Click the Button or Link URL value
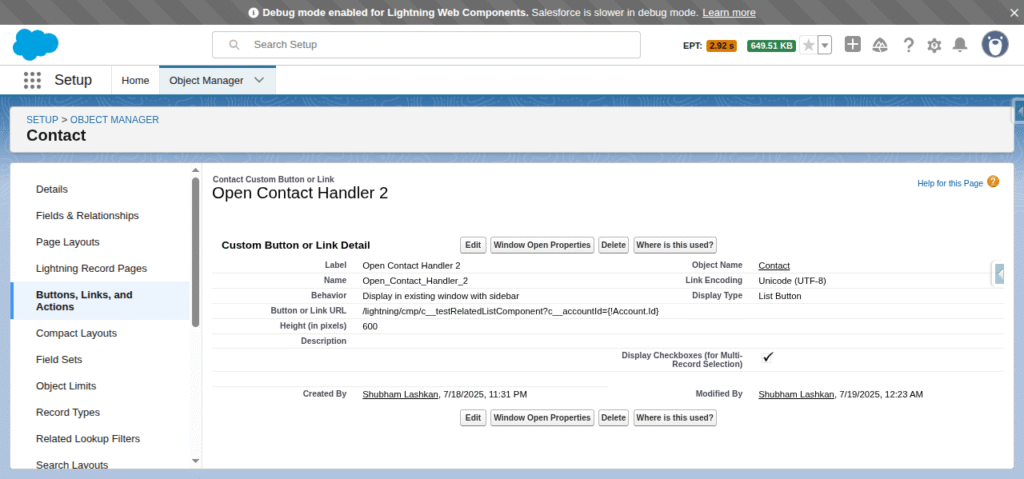The height and width of the screenshot is (479, 1024). coord(511,311)
